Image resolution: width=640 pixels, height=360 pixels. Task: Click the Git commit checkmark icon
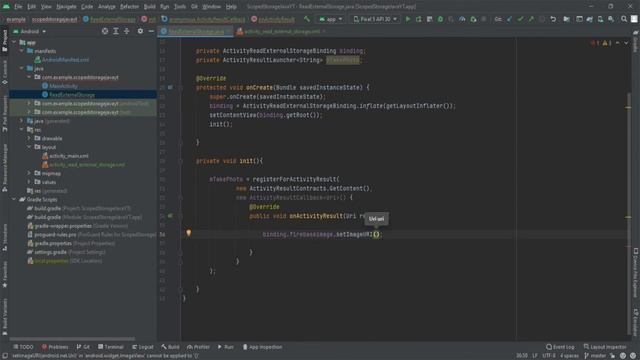pos(520,19)
